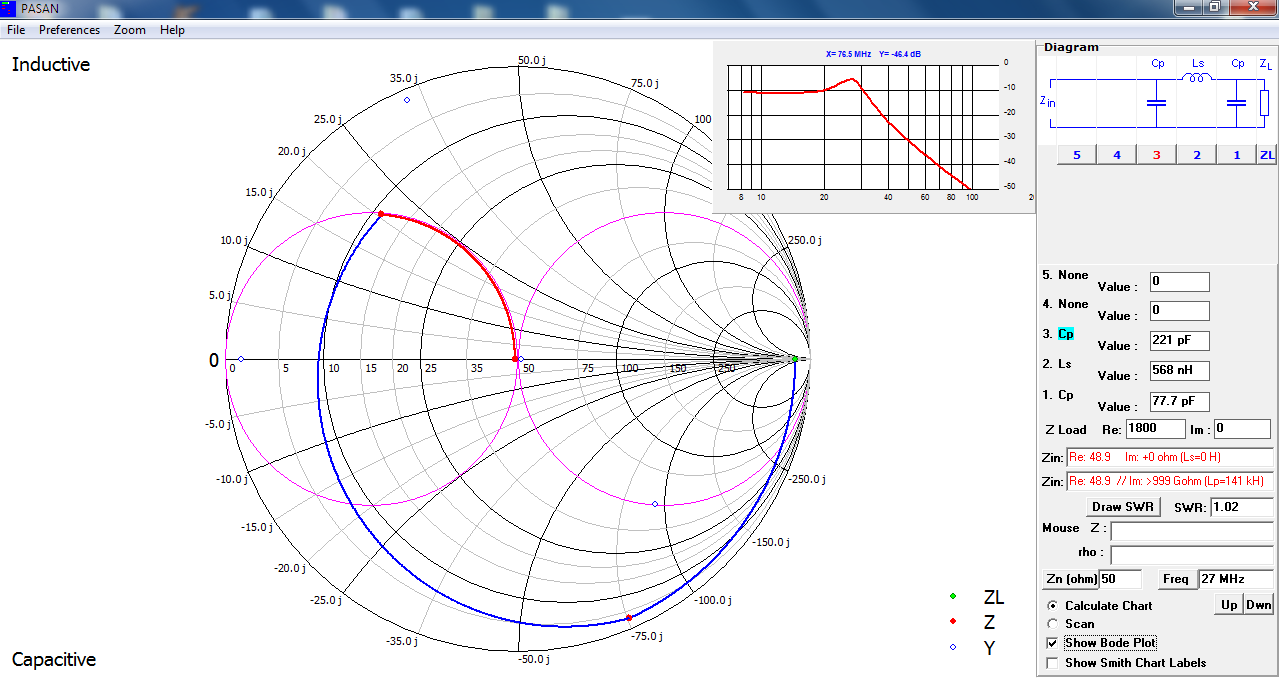1279x678 pixels.
Task: Click the 221 pF value field
Action: (x=1179, y=340)
